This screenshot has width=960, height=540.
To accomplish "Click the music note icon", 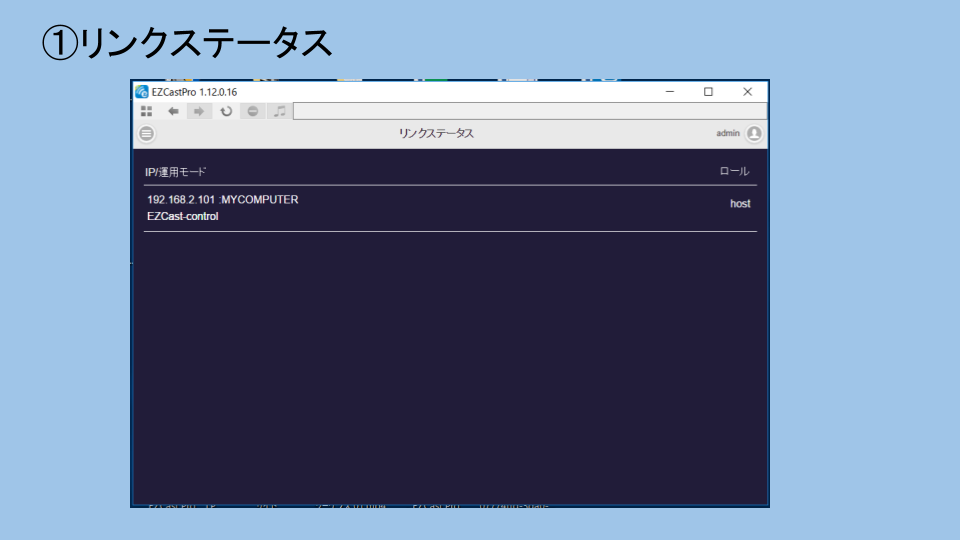I will [x=280, y=111].
